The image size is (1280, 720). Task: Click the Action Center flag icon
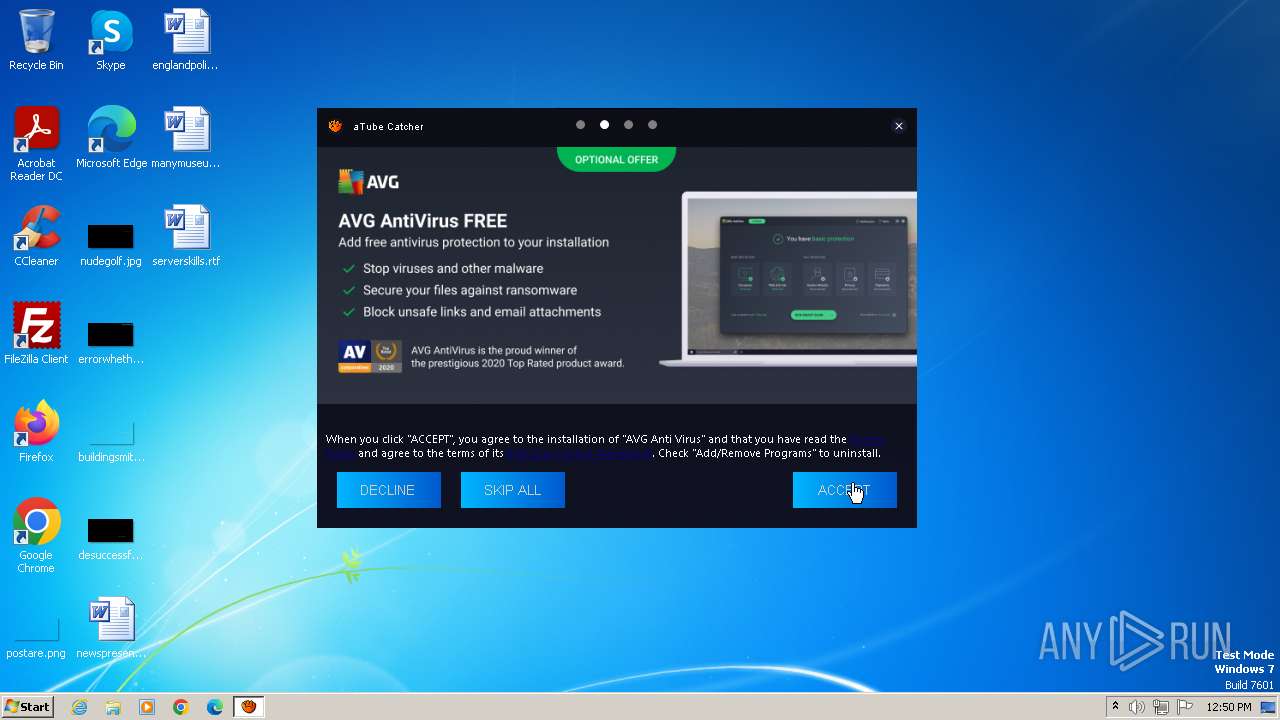[x=1185, y=707]
